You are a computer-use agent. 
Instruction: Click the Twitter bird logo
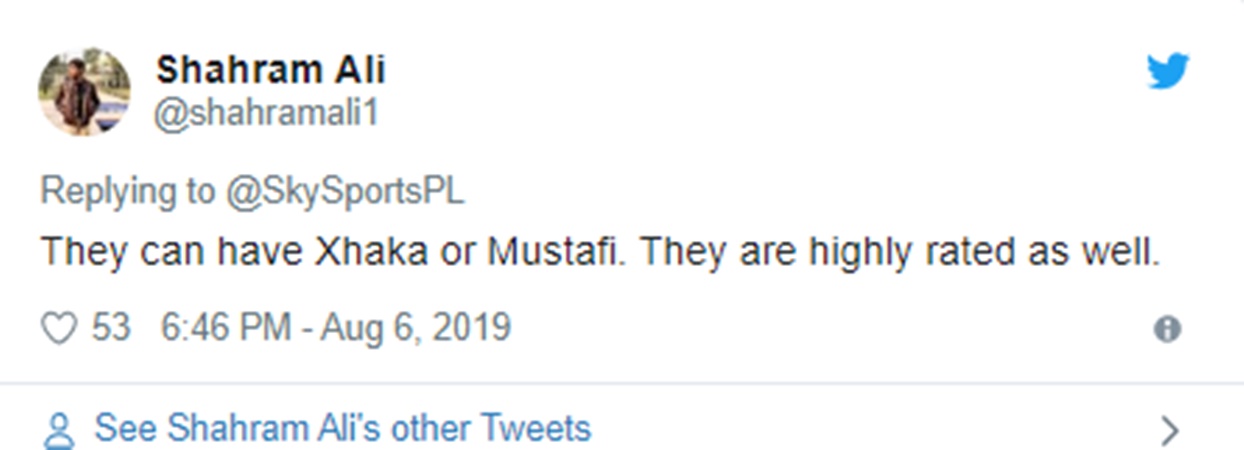pos(1167,71)
